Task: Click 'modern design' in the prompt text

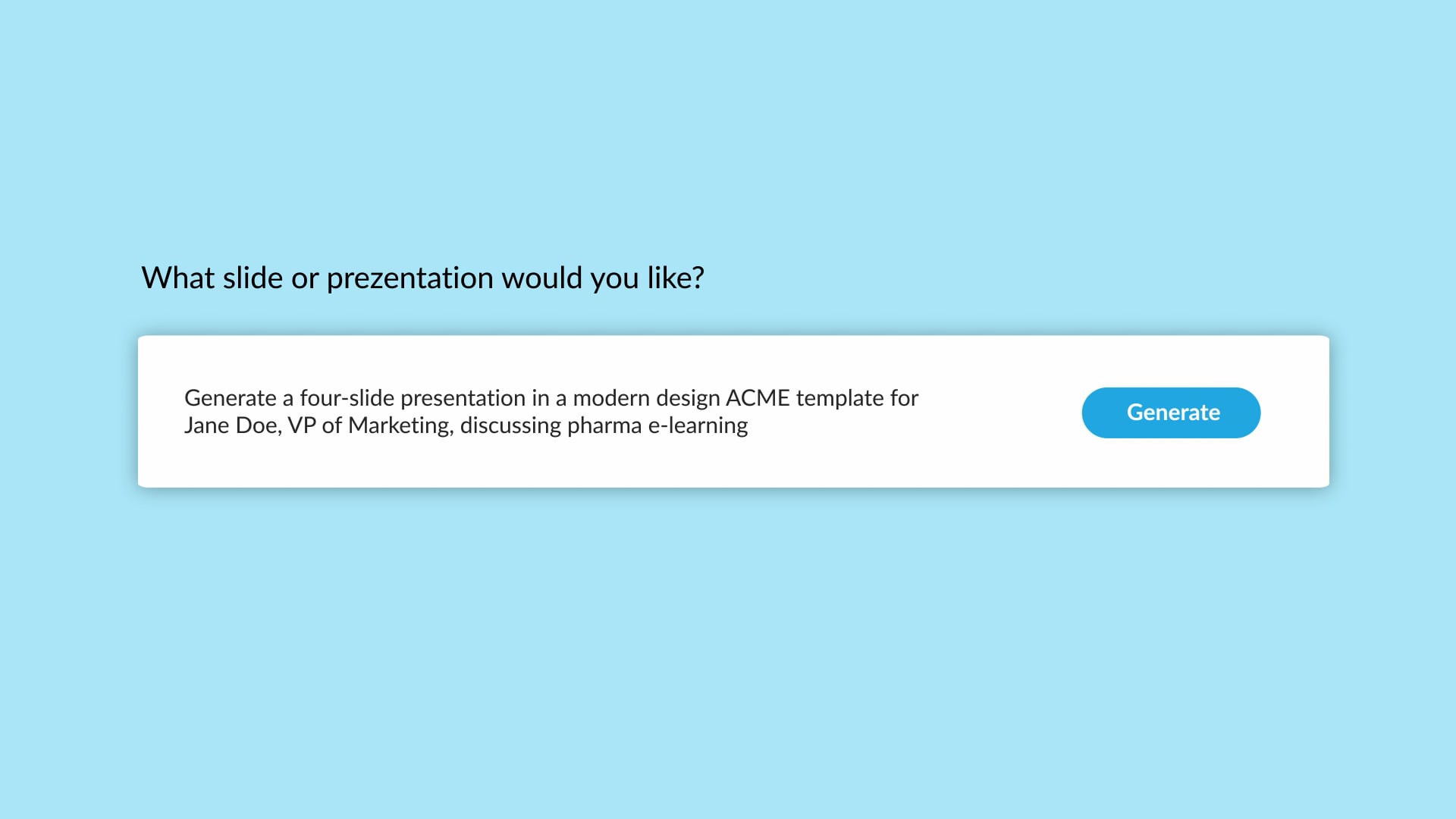Action: click(646, 398)
